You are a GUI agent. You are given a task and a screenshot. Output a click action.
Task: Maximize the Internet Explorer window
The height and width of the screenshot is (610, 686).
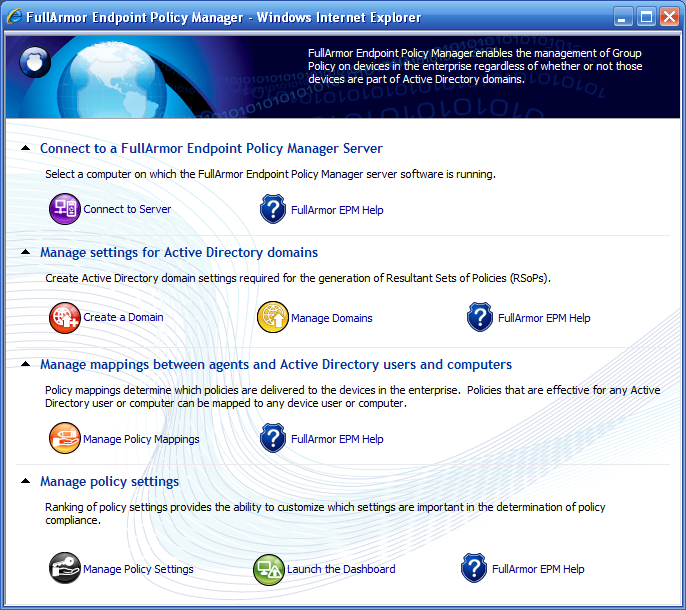point(646,18)
